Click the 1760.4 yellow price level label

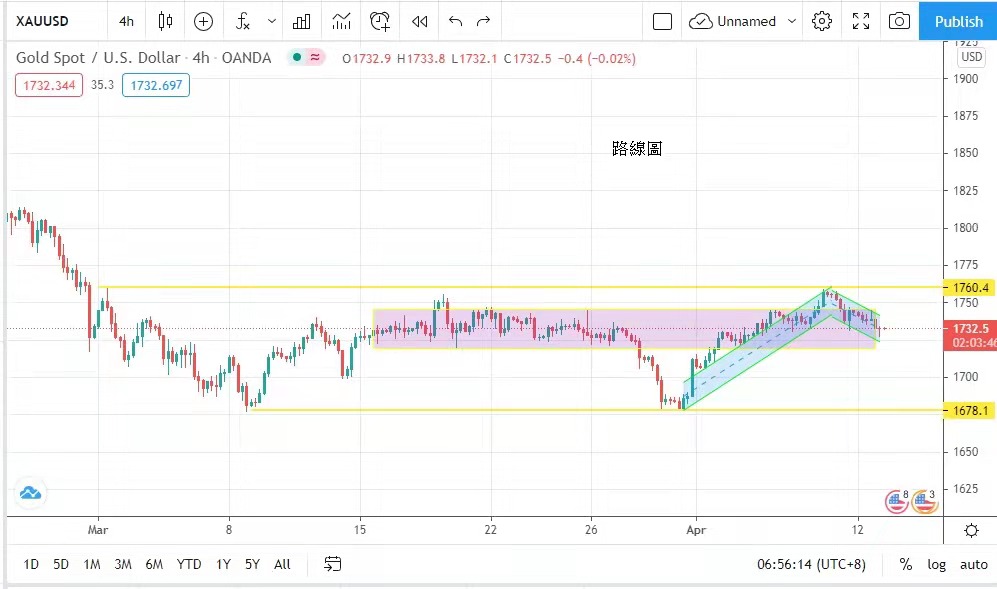(966, 288)
